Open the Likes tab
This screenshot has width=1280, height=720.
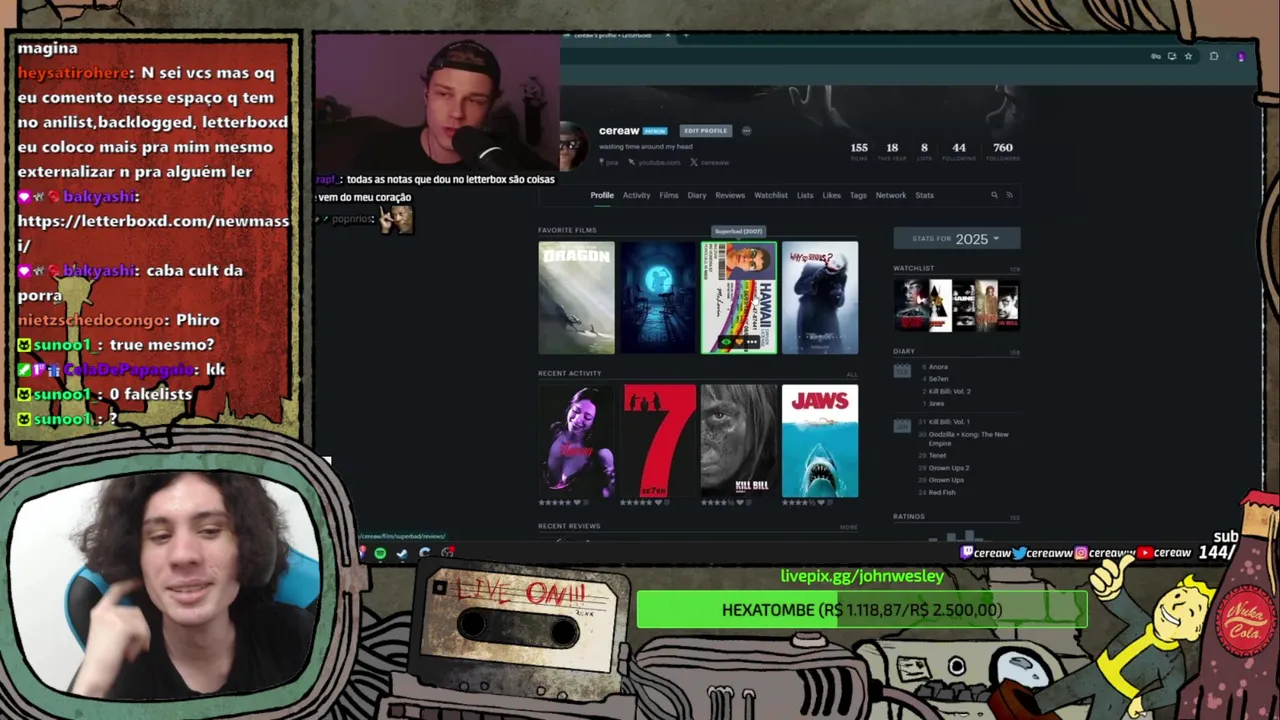[832, 195]
